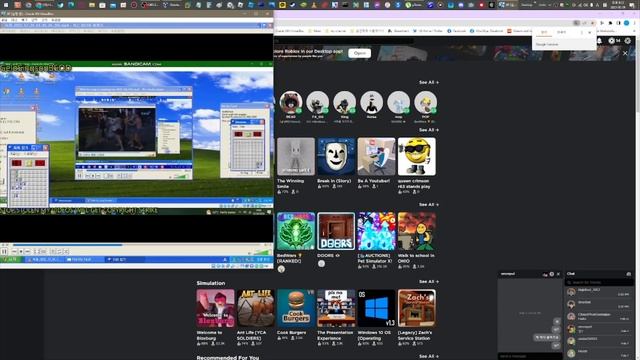The height and width of the screenshot is (360, 640).
Task: Open the Roblox settings gear
Action: [628, 41]
